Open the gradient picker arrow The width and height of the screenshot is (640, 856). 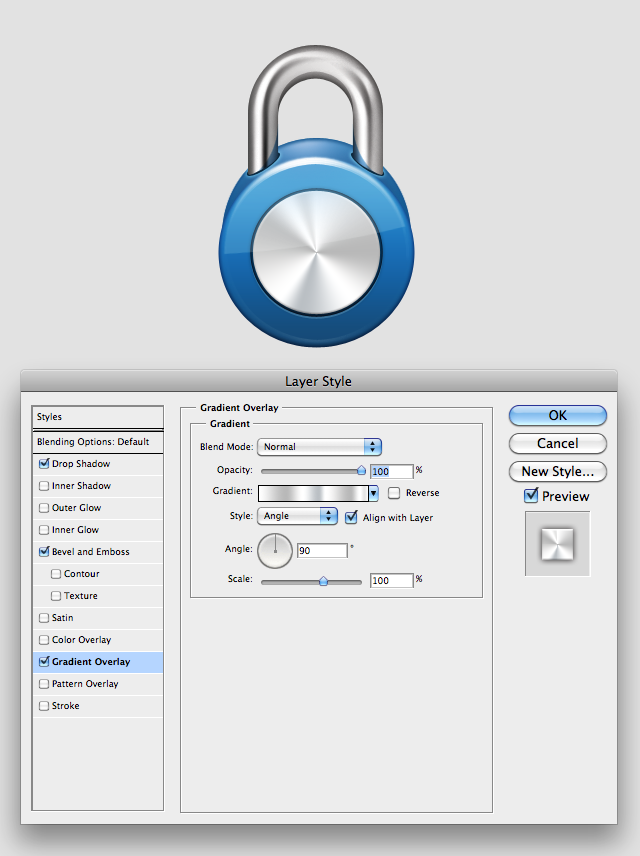point(374,494)
